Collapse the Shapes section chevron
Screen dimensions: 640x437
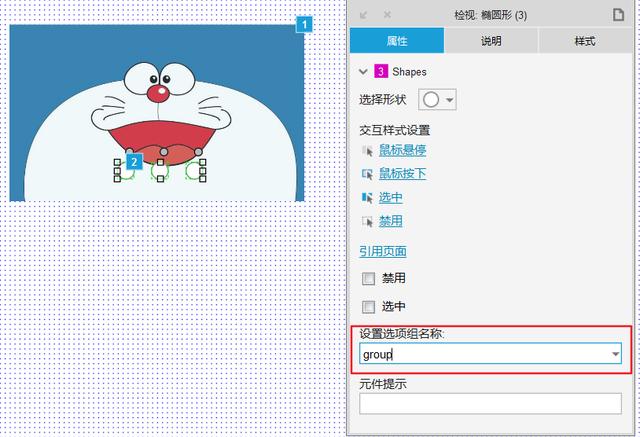click(363, 72)
